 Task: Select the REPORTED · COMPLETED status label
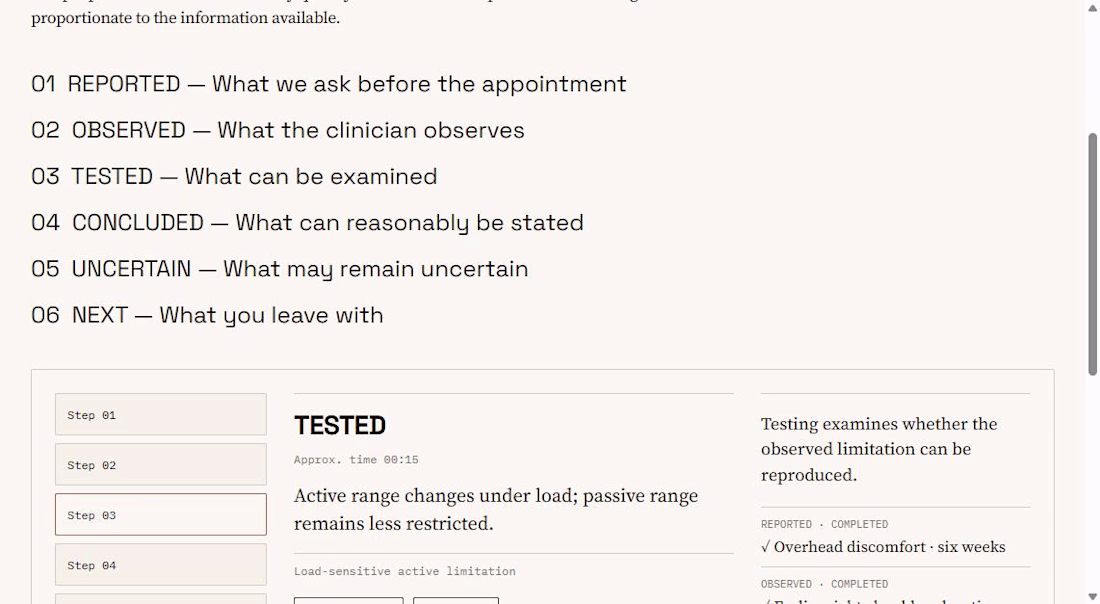point(824,525)
